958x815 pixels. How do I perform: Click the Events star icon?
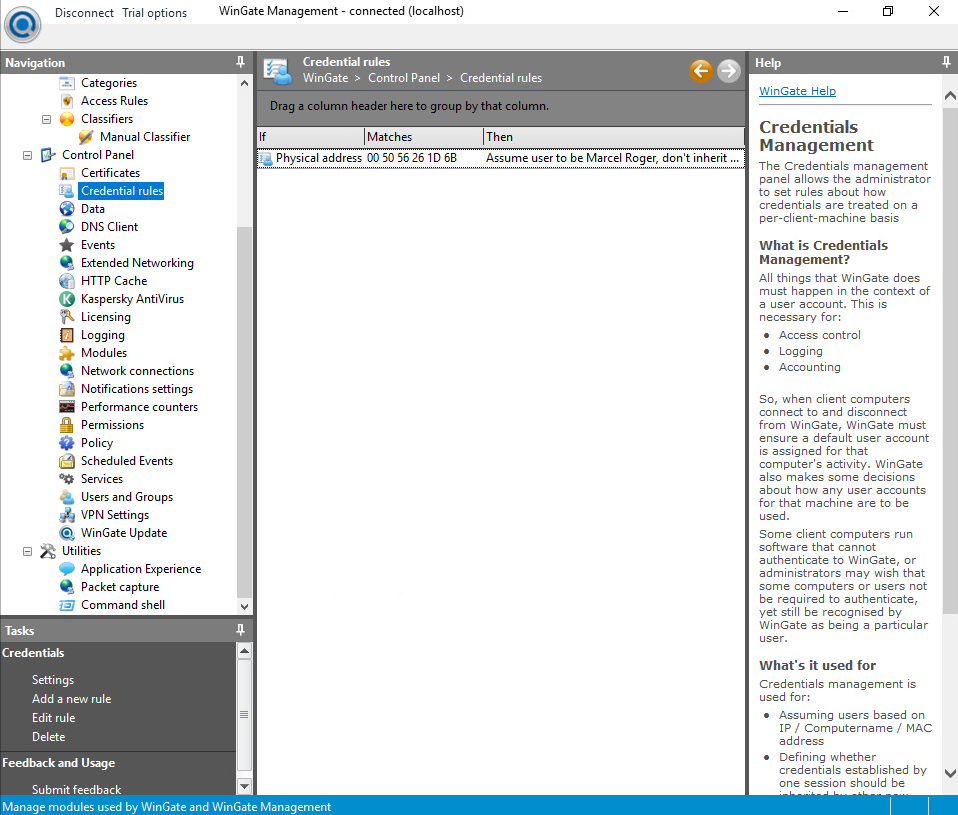click(67, 245)
